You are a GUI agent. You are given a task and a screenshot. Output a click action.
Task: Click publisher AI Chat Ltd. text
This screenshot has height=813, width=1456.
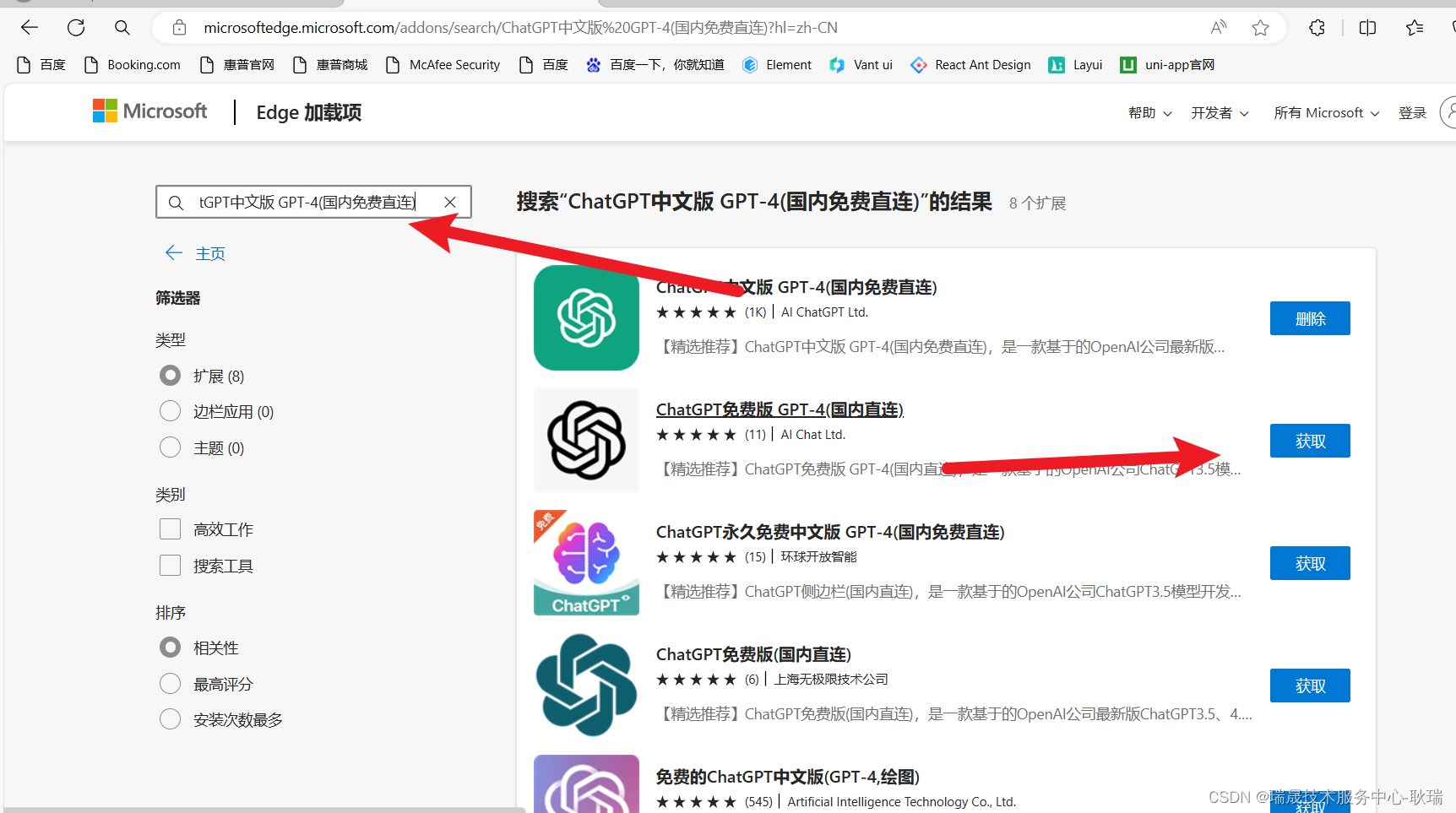click(812, 435)
